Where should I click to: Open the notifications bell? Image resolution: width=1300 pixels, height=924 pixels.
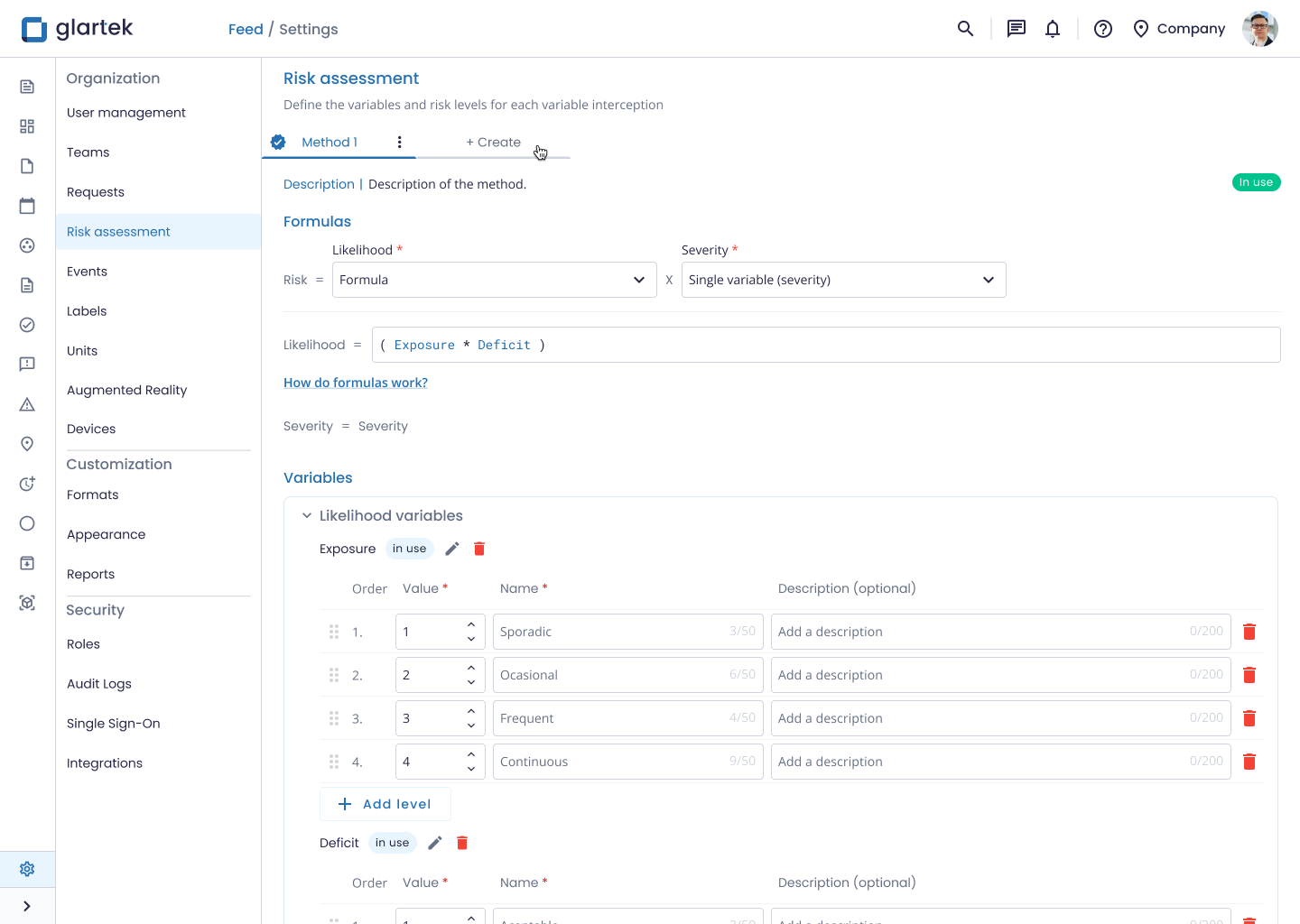[x=1053, y=29]
